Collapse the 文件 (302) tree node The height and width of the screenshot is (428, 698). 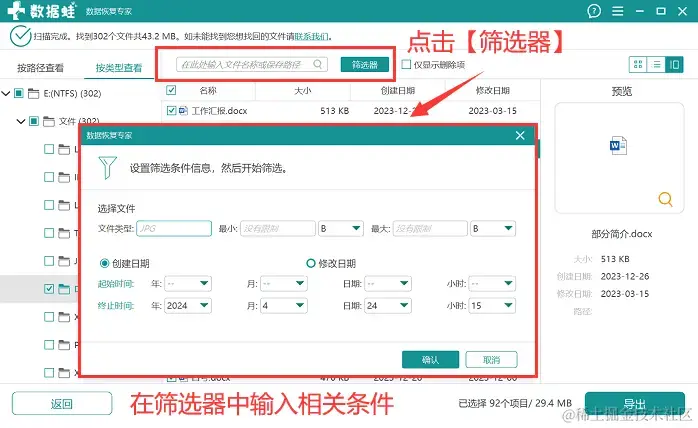click(x=21, y=121)
